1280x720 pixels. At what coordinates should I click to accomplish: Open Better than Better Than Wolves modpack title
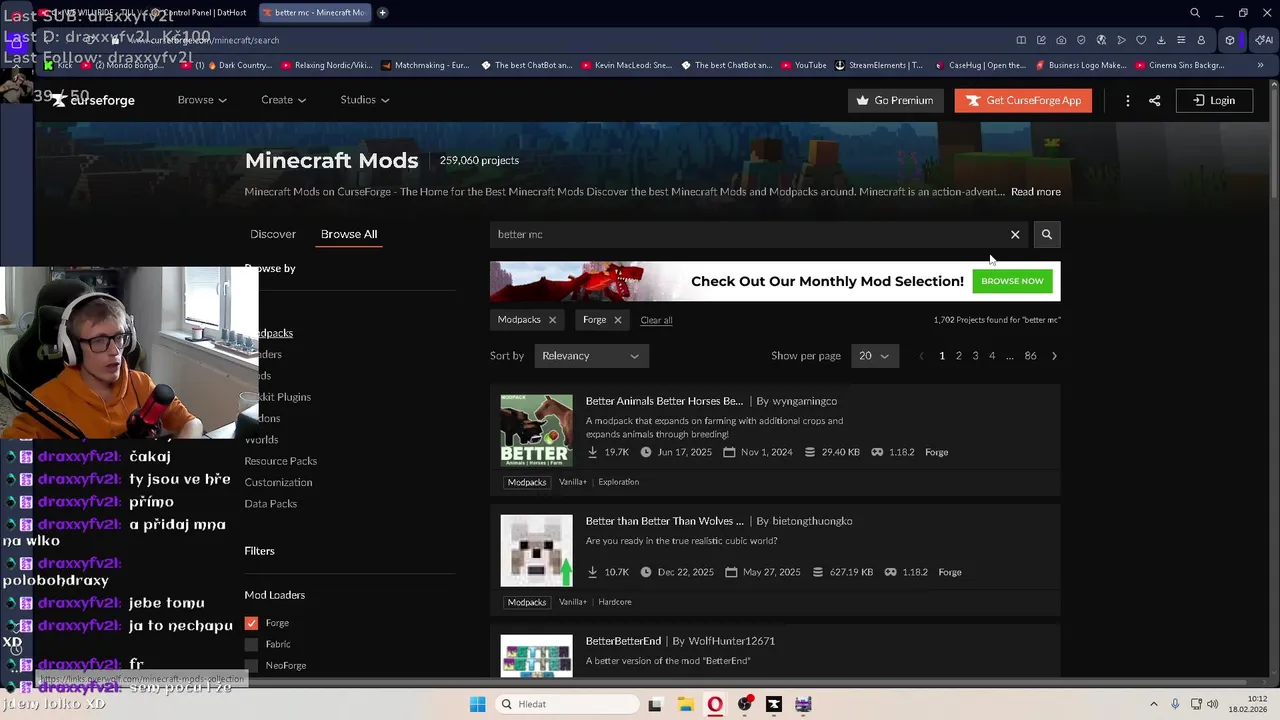click(x=665, y=521)
